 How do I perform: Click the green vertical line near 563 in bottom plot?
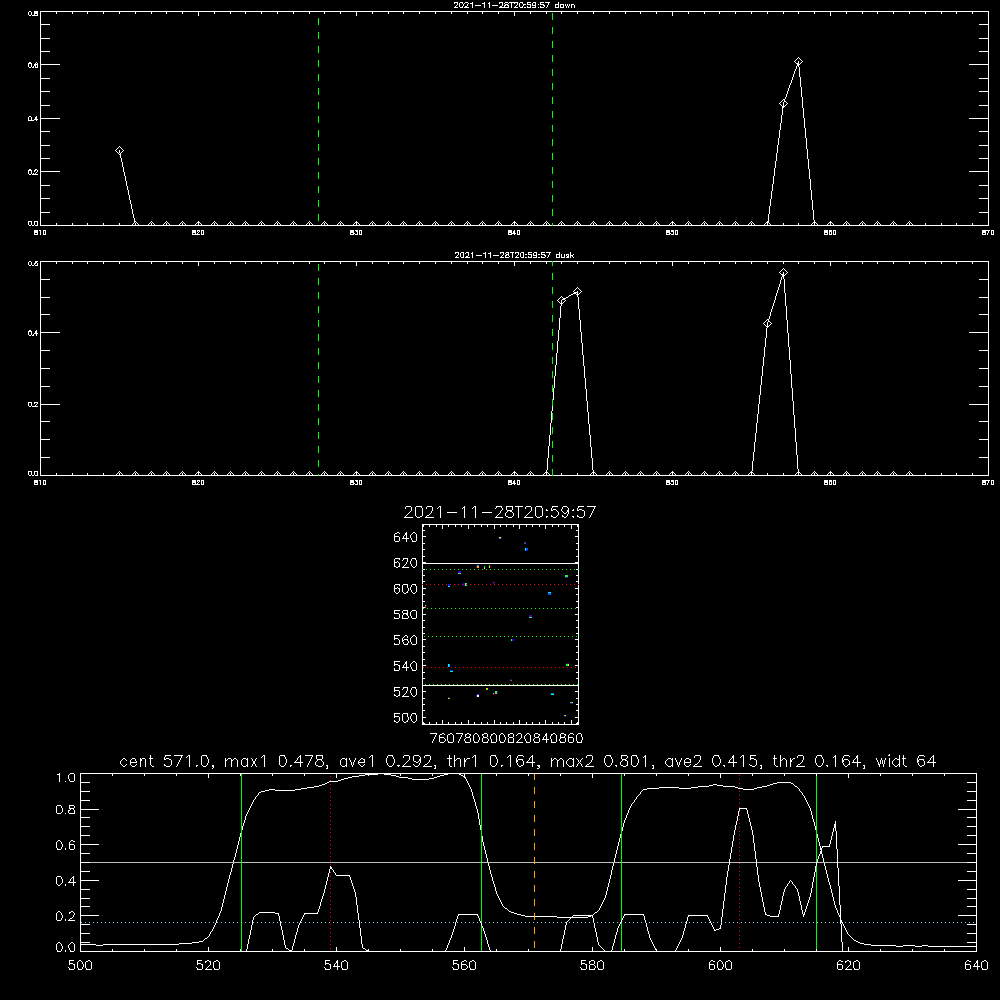tap(482, 861)
